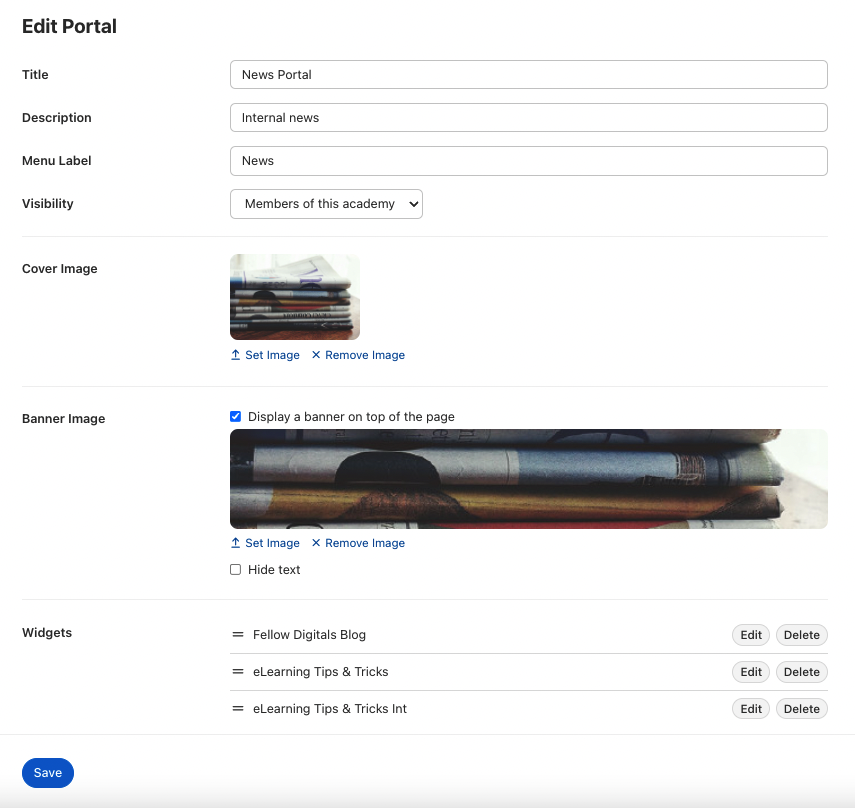Edit the eLearning Tips & Tricks Int widget
Image resolution: width=855 pixels, height=808 pixels.
pos(751,709)
